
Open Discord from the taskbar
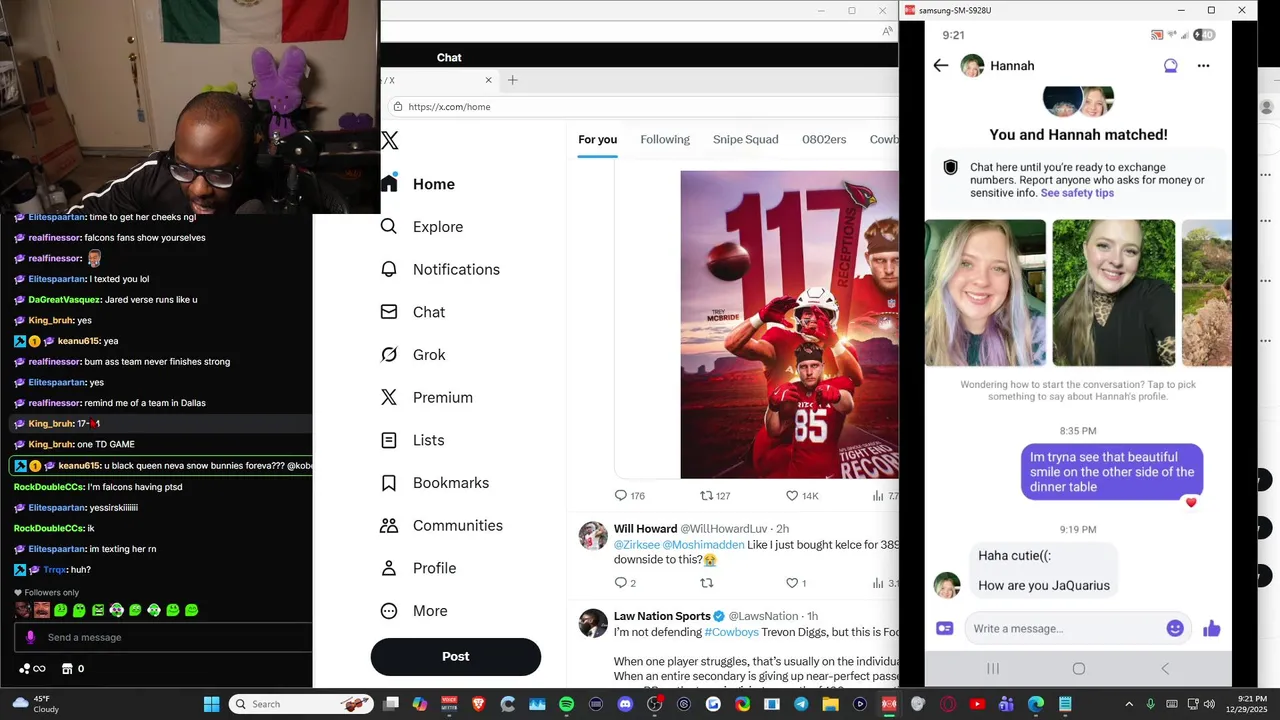pyautogui.click(x=626, y=704)
